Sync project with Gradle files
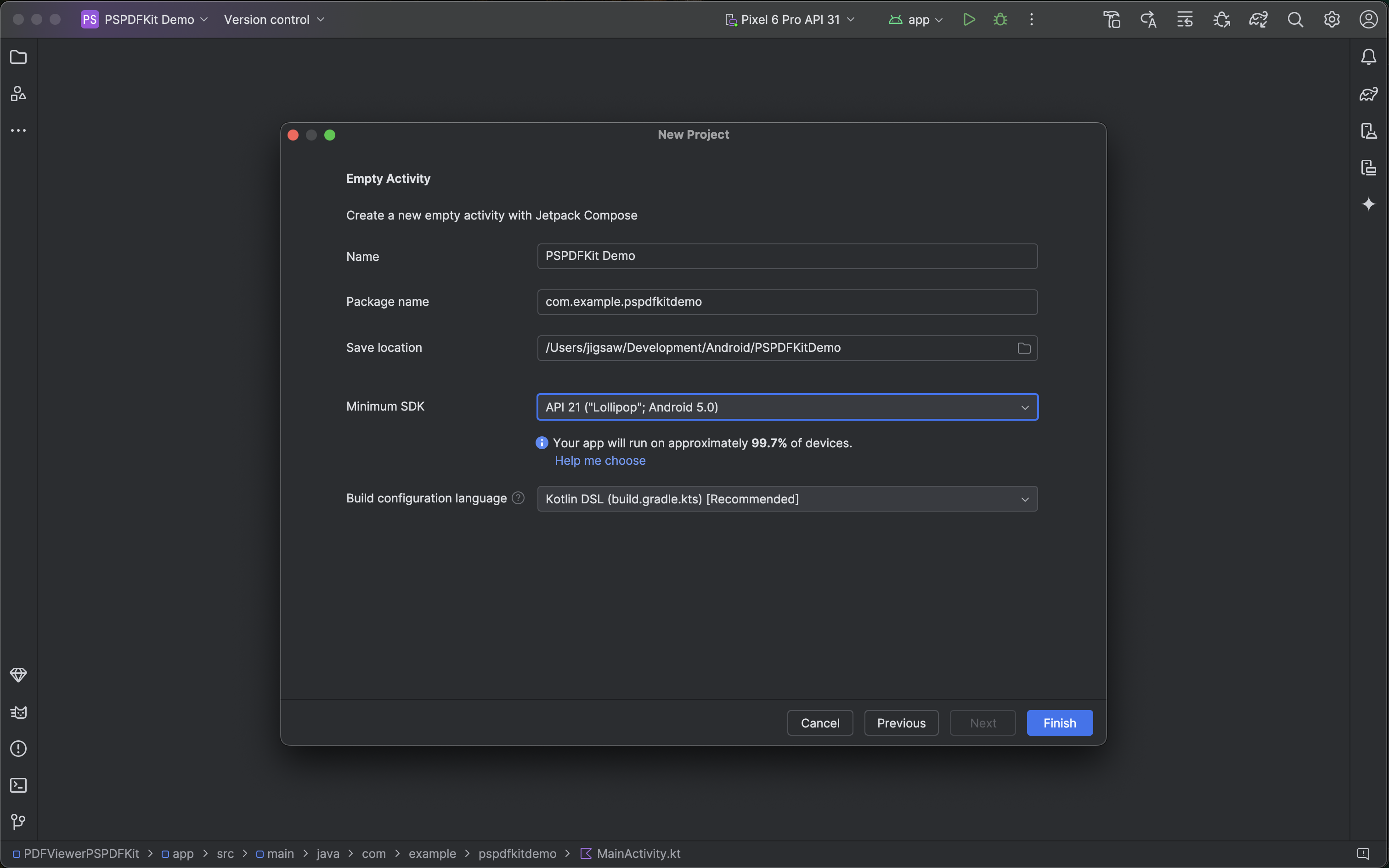The image size is (1389, 868). (x=1259, y=19)
